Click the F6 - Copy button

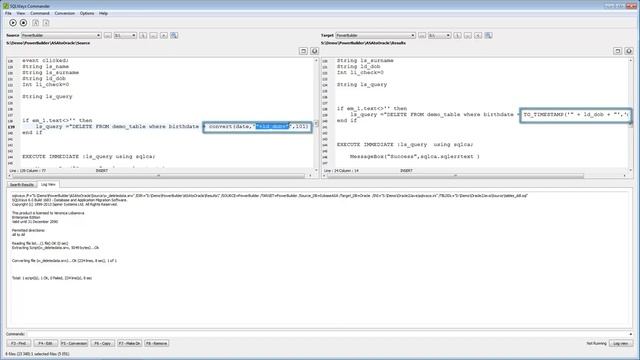pos(102,344)
